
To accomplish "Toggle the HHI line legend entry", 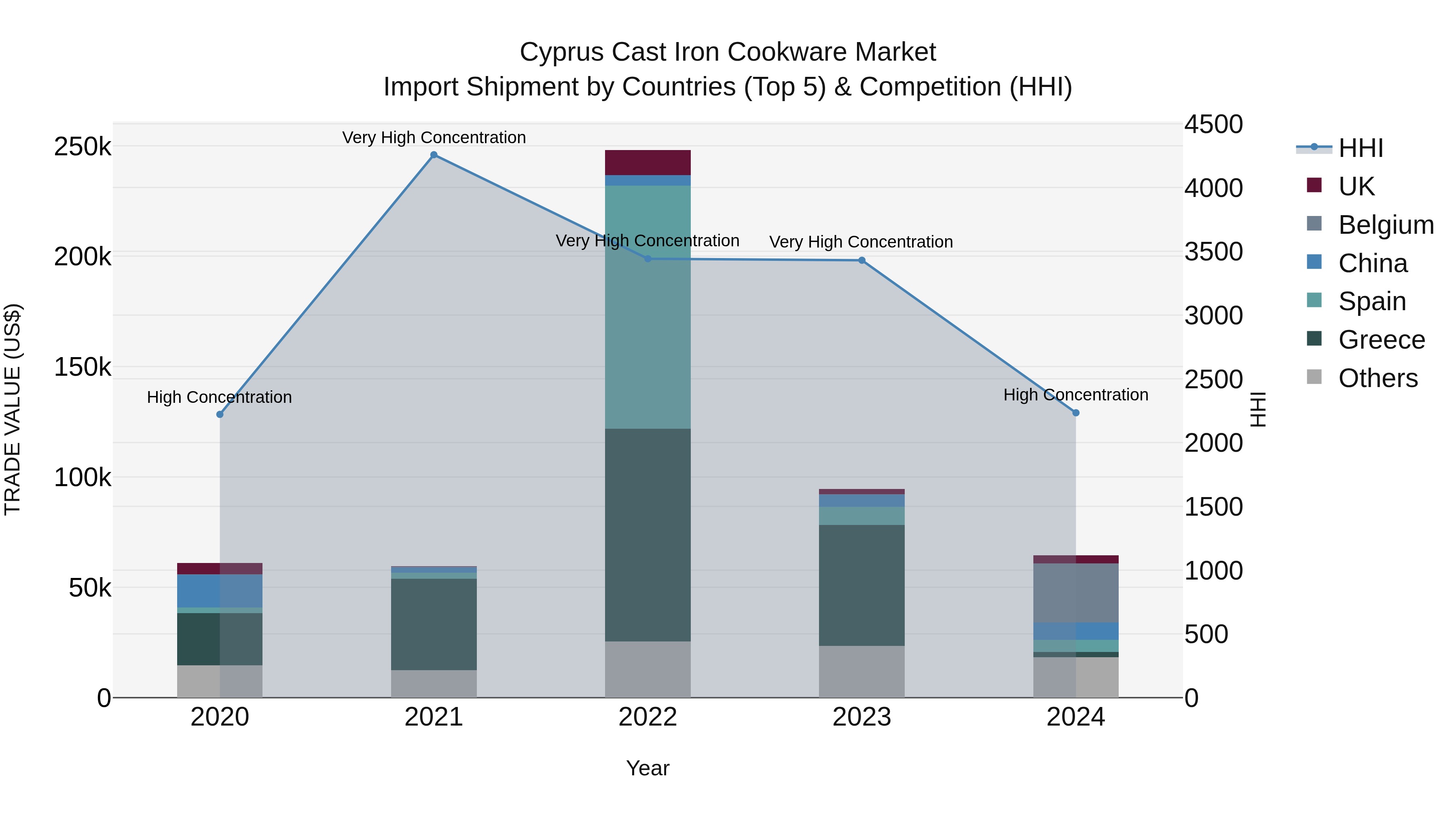I will 1340,148.
